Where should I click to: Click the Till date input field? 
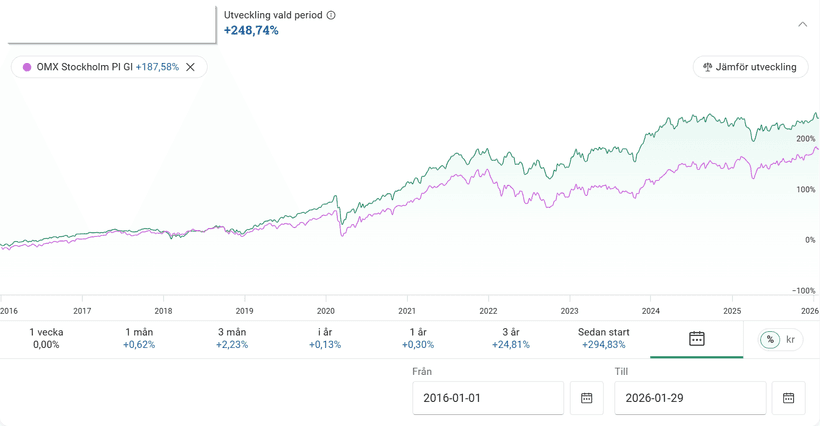coord(689,398)
